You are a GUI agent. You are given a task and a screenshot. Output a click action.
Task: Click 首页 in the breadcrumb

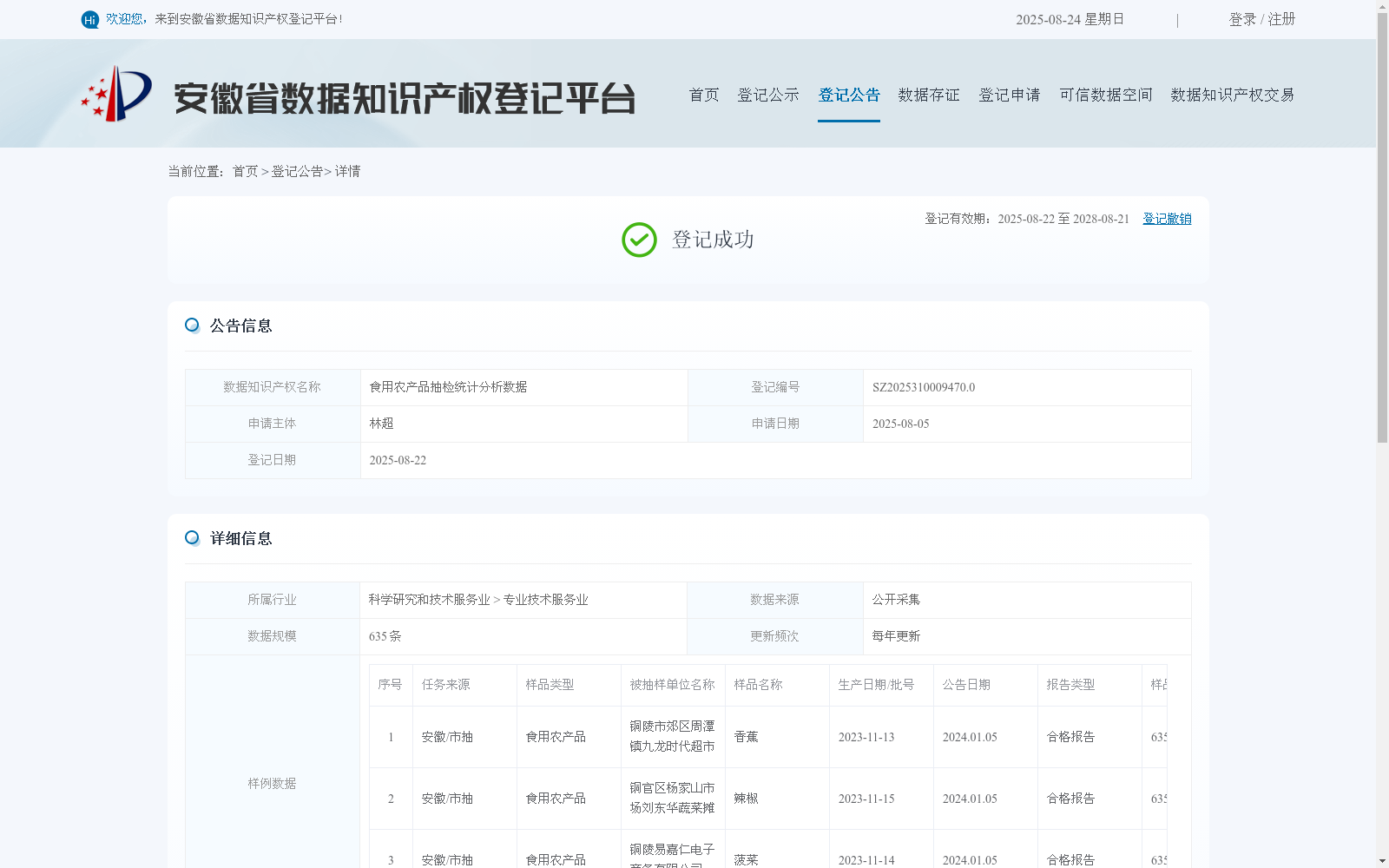pos(245,172)
